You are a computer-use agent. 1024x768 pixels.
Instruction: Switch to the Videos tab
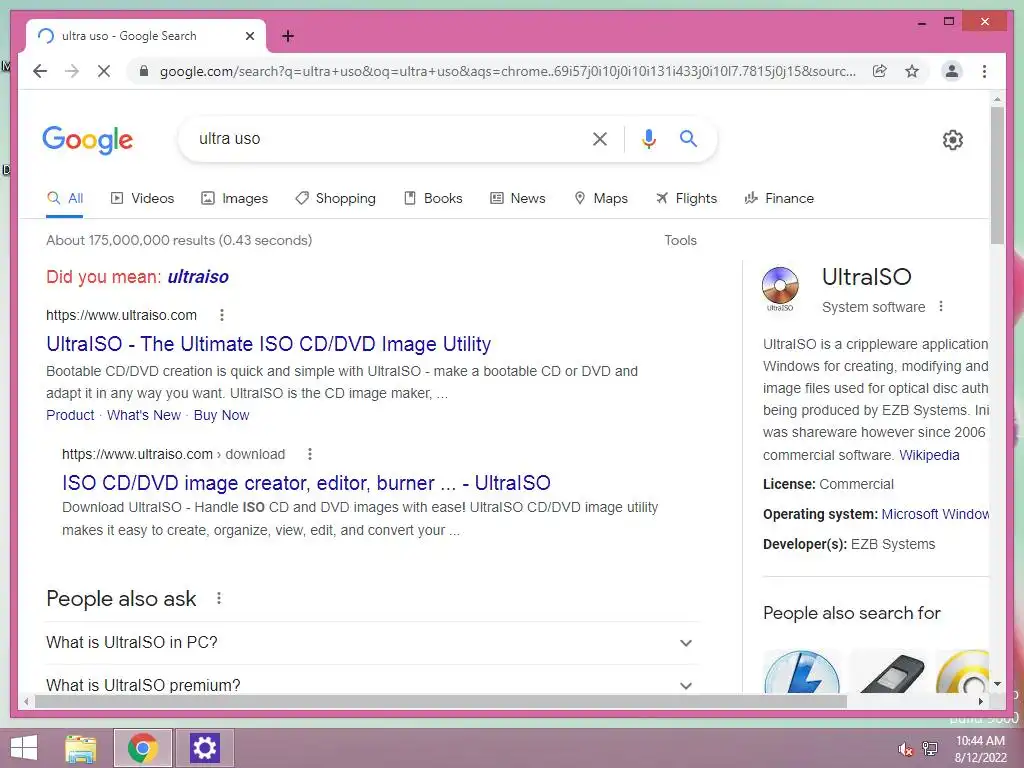click(143, 198)
